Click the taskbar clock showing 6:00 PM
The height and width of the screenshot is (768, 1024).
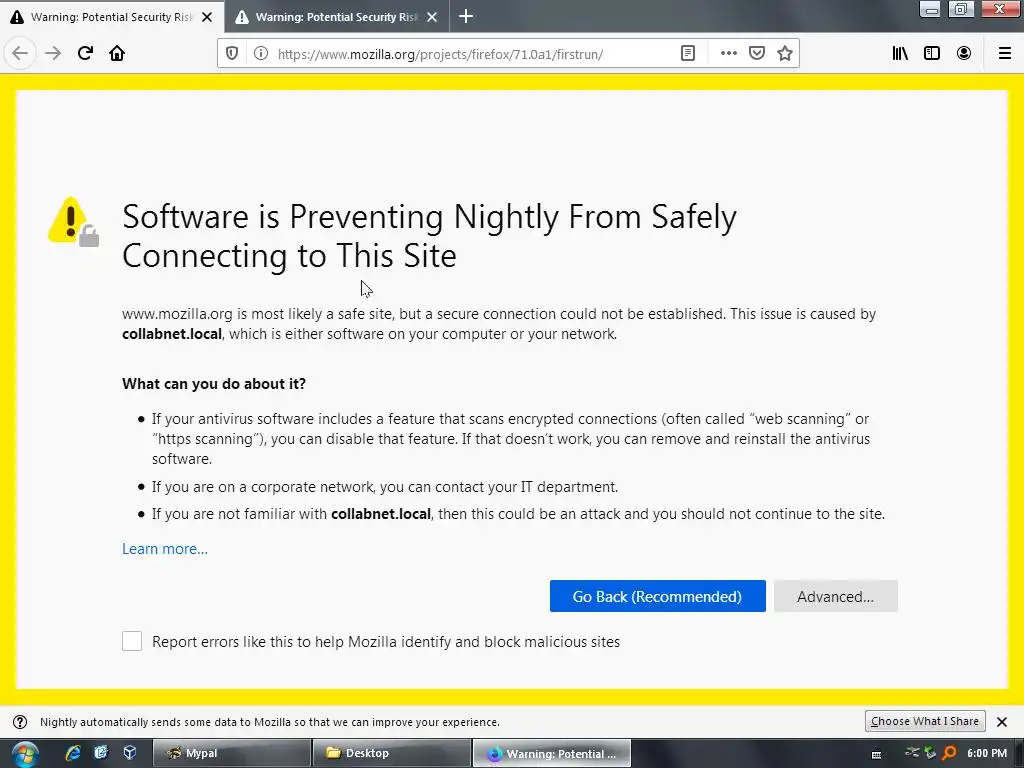click(987, 753)
